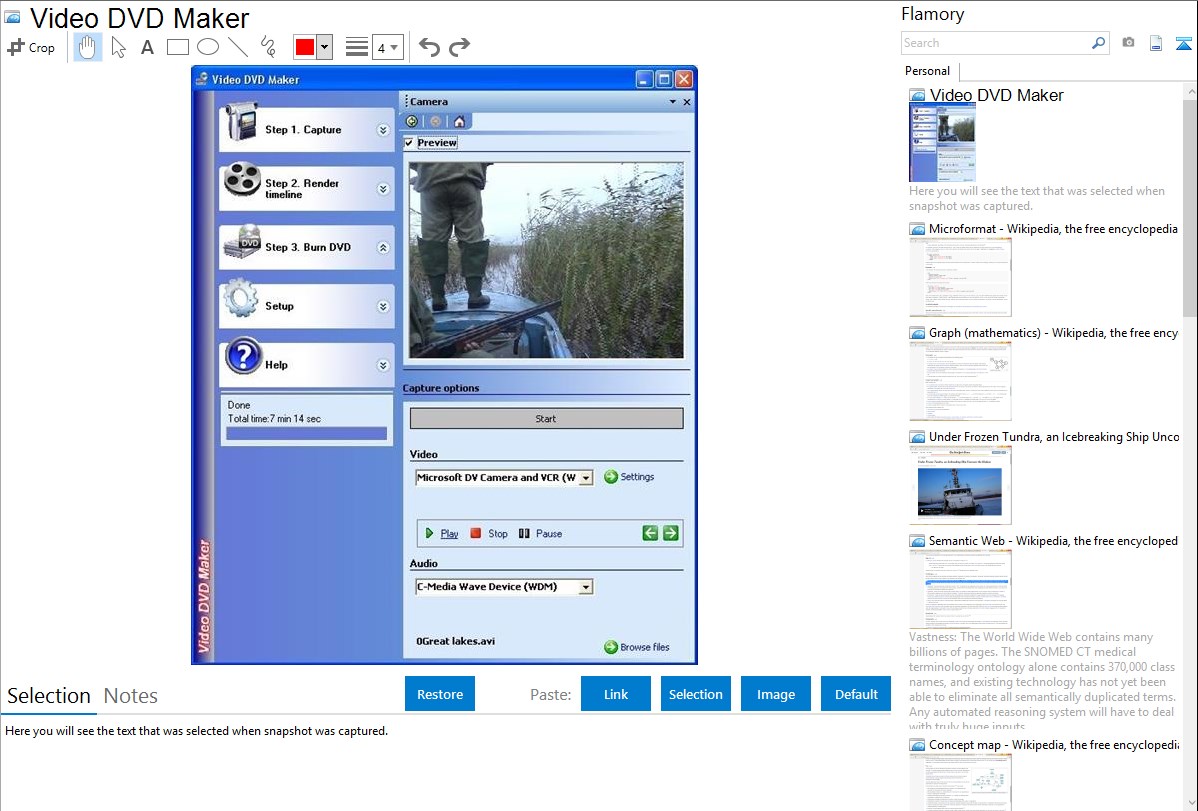Click the Concept map snapshot title
The image size is (1198, 811).
(x=1054, y=745)
